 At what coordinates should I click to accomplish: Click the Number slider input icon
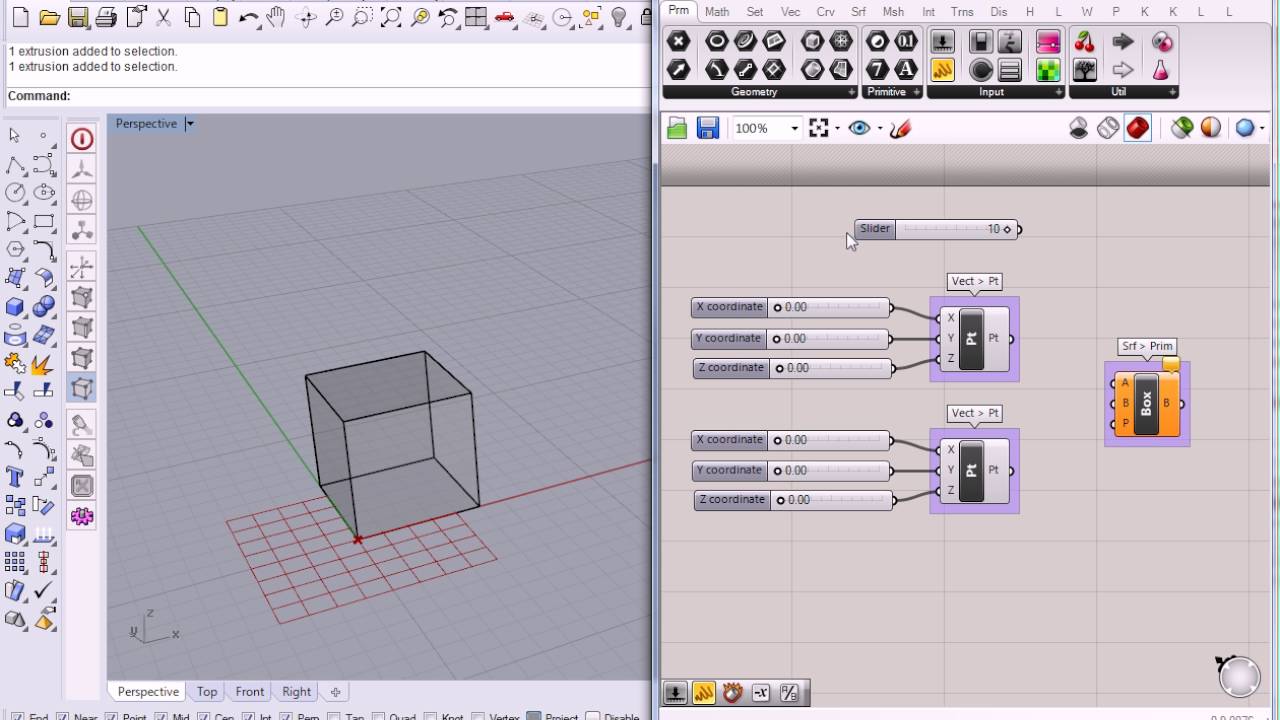coord(942,41)
